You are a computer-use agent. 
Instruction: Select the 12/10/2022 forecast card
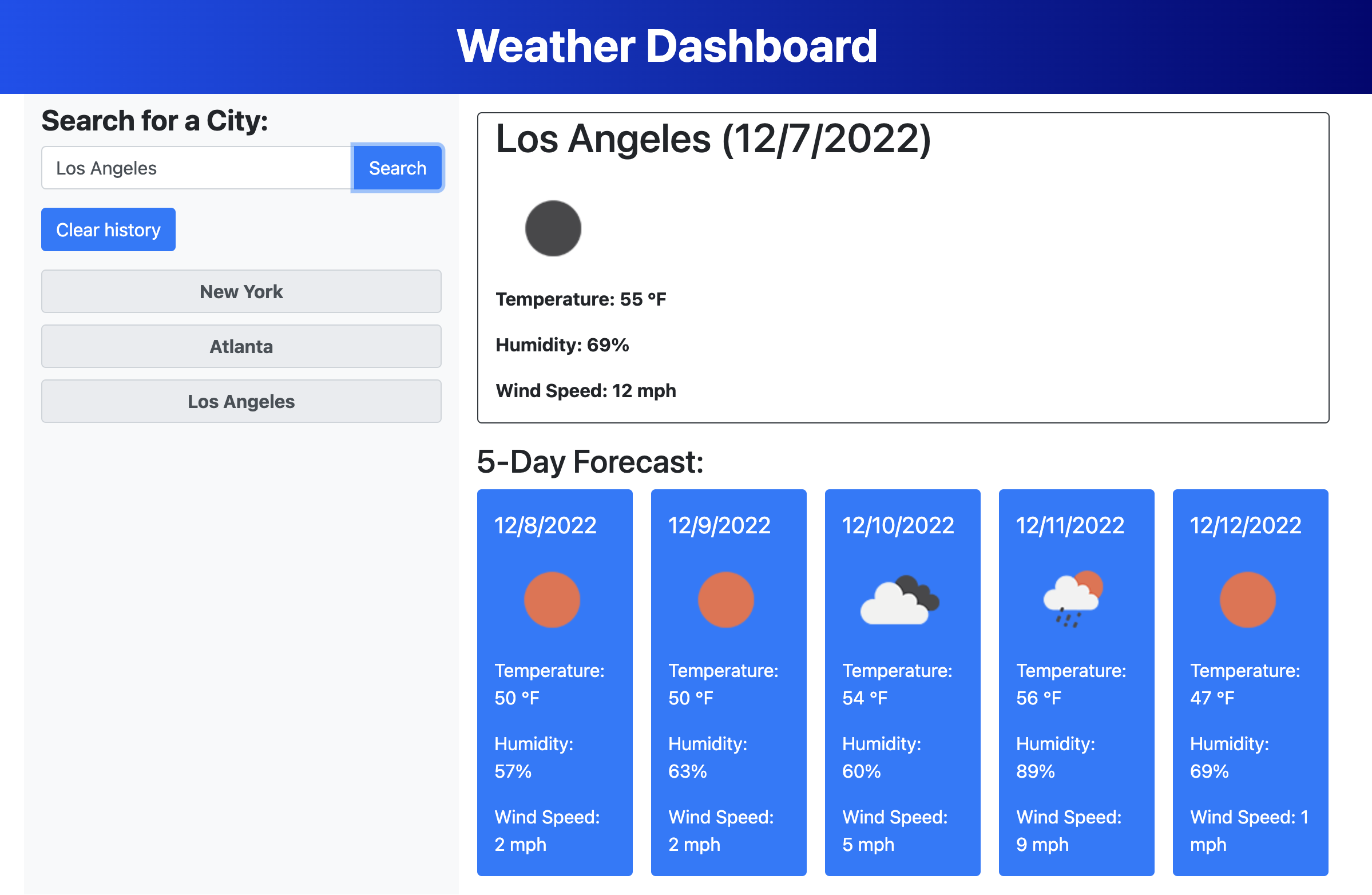tap(902, 680)
